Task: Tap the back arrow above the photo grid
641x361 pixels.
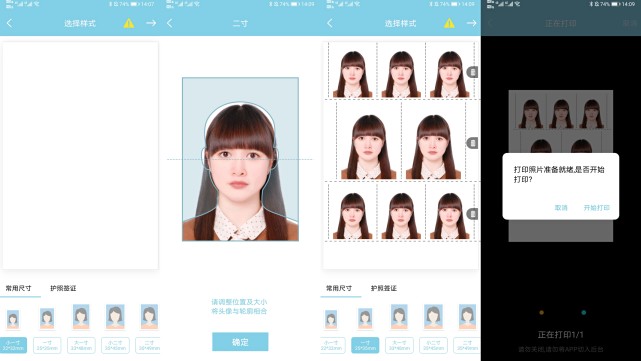Action: click(x=330, y=23)
